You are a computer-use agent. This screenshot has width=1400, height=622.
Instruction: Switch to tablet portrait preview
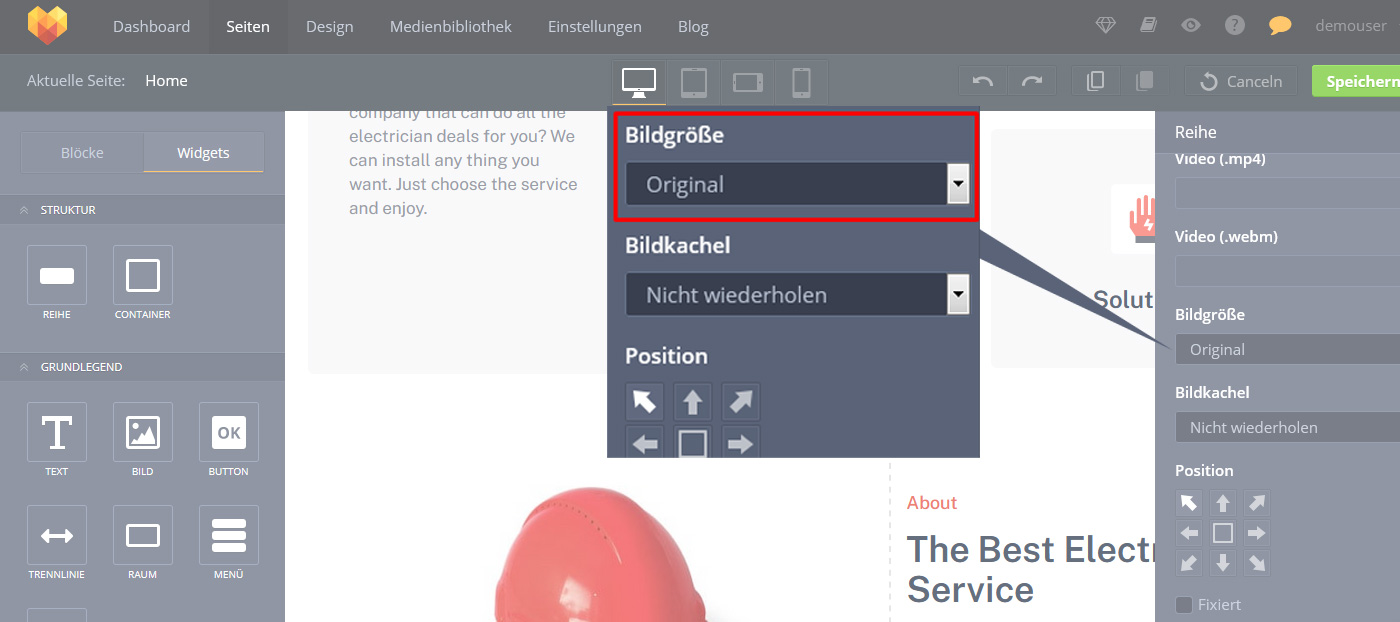pyautogui.click(x=694, y=82)
